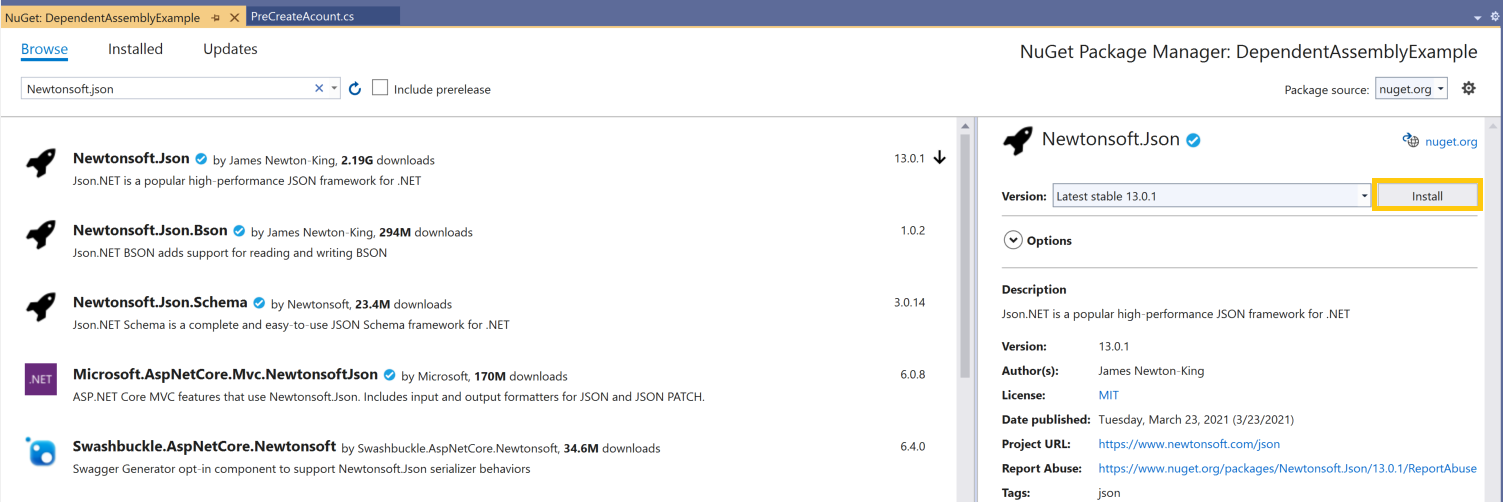Viewport: 1504px width, 502px height.
Task: Click the refresh icon beside the search box
Action: click(x=355, y=89)
